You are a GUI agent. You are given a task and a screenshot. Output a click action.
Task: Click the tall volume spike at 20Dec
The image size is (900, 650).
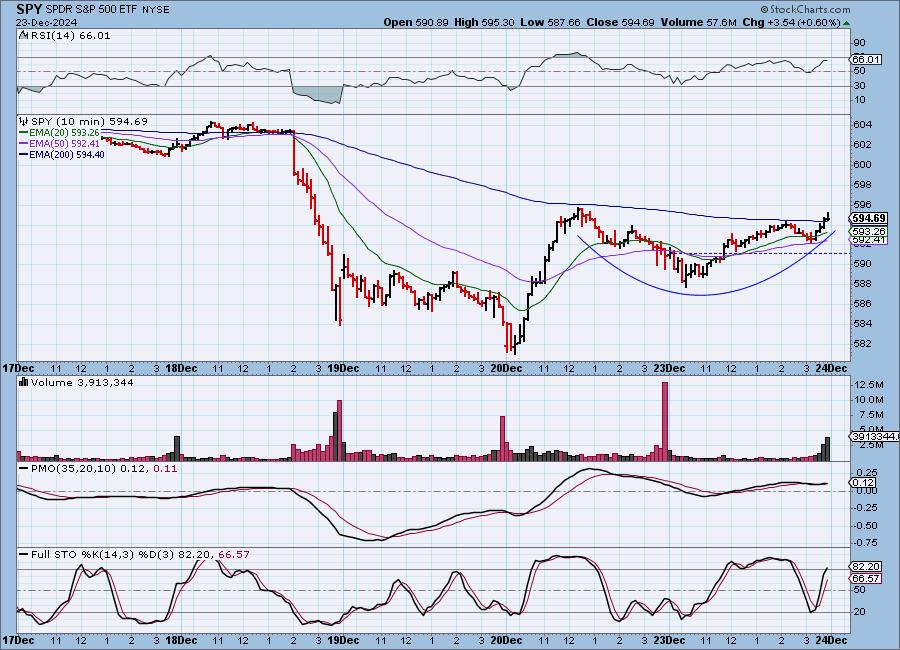[x=502, y=439]
